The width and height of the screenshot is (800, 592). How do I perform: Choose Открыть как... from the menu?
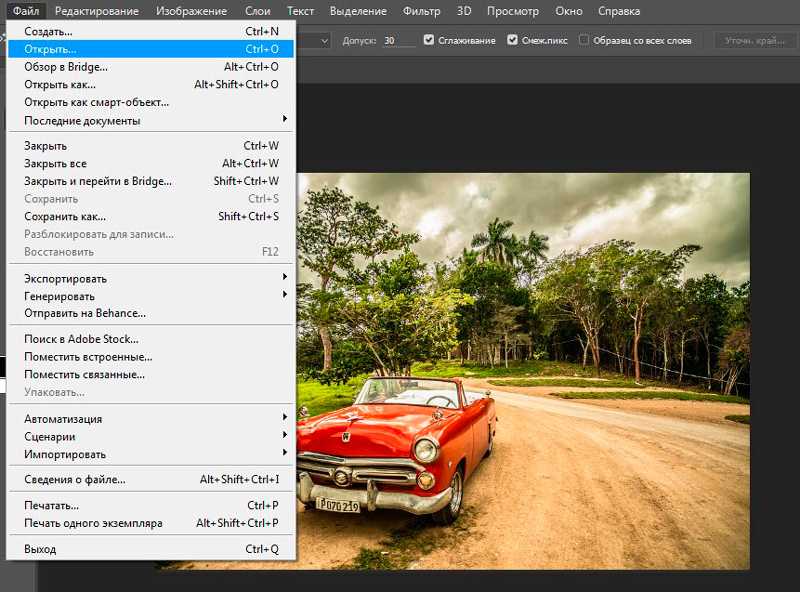tap(151, 85)
